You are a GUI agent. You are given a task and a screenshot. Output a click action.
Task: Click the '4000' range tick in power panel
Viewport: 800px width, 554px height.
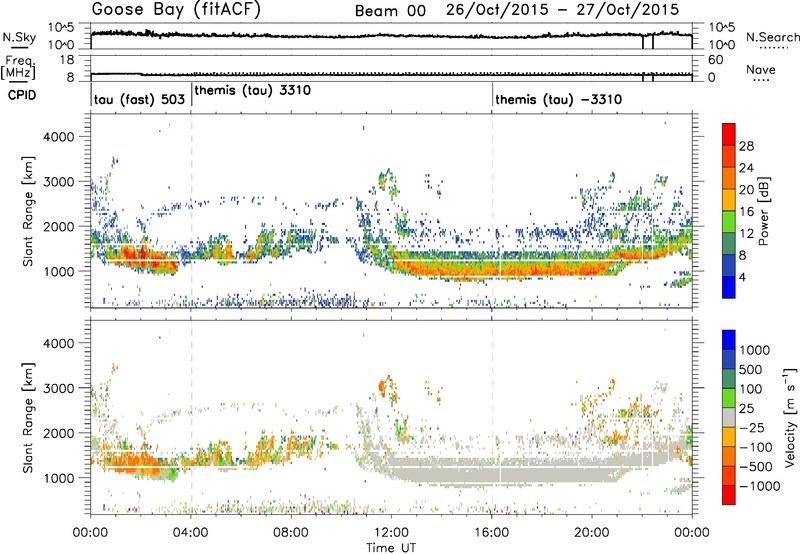(x=58, y=137)
